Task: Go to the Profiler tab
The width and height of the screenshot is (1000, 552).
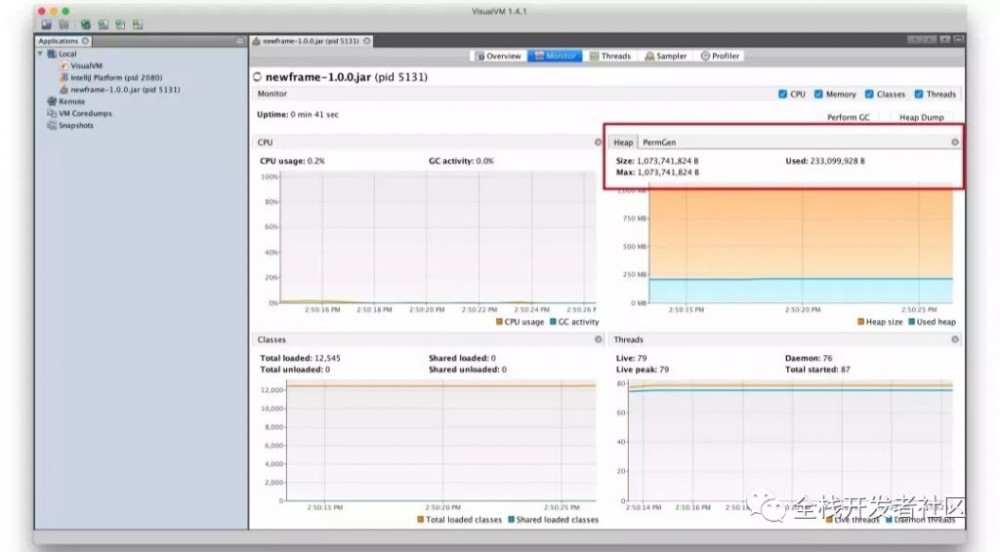Action: click(x=720, y=56)
